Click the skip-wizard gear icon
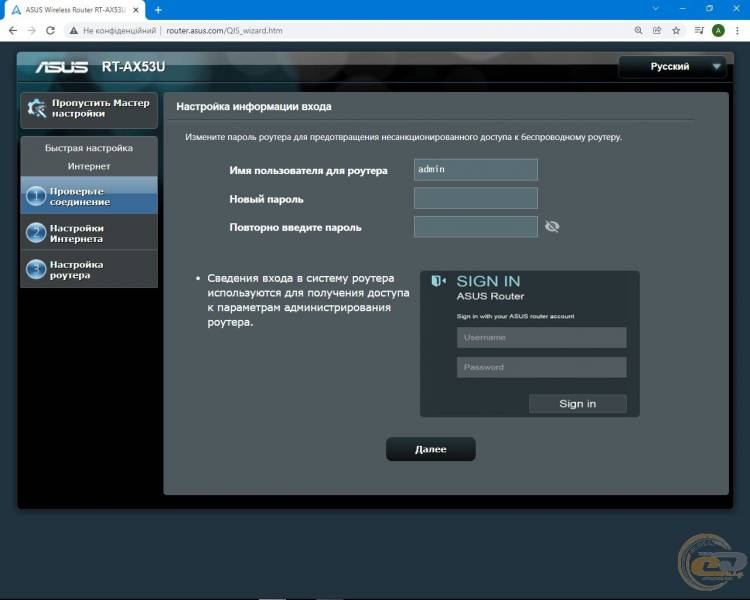 point(36,108)
